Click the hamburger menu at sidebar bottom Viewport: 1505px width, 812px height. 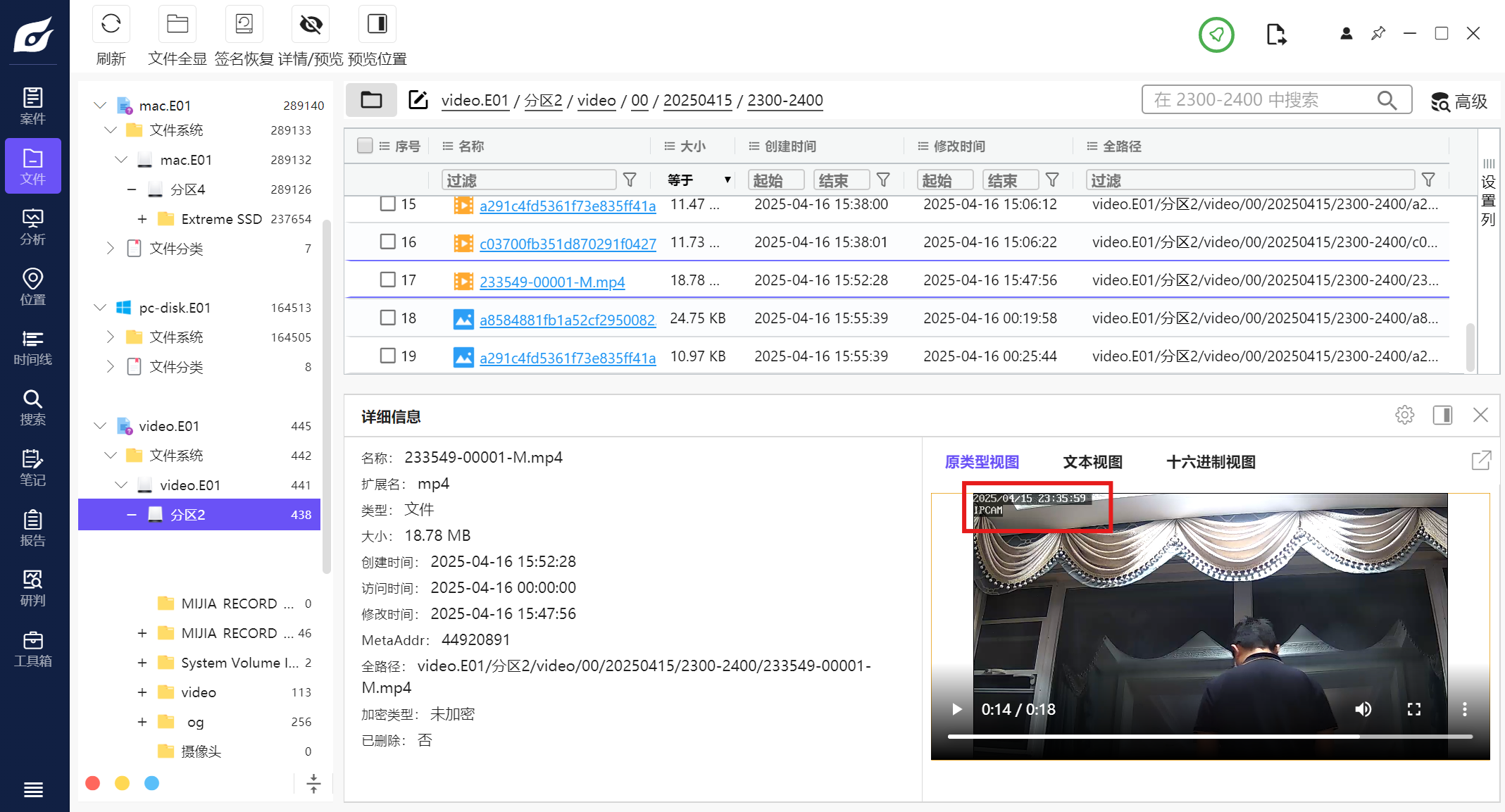click(x=33, y=789)
